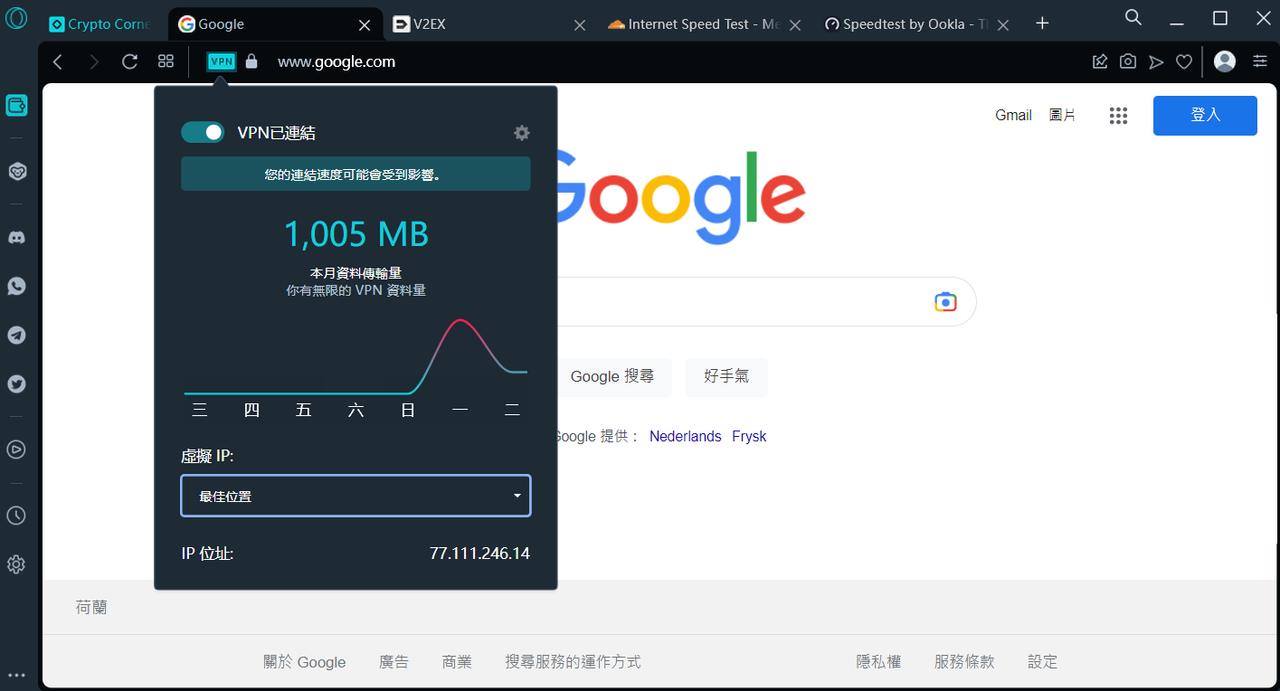Open the 服務條款 footer link

pos(964,662)
